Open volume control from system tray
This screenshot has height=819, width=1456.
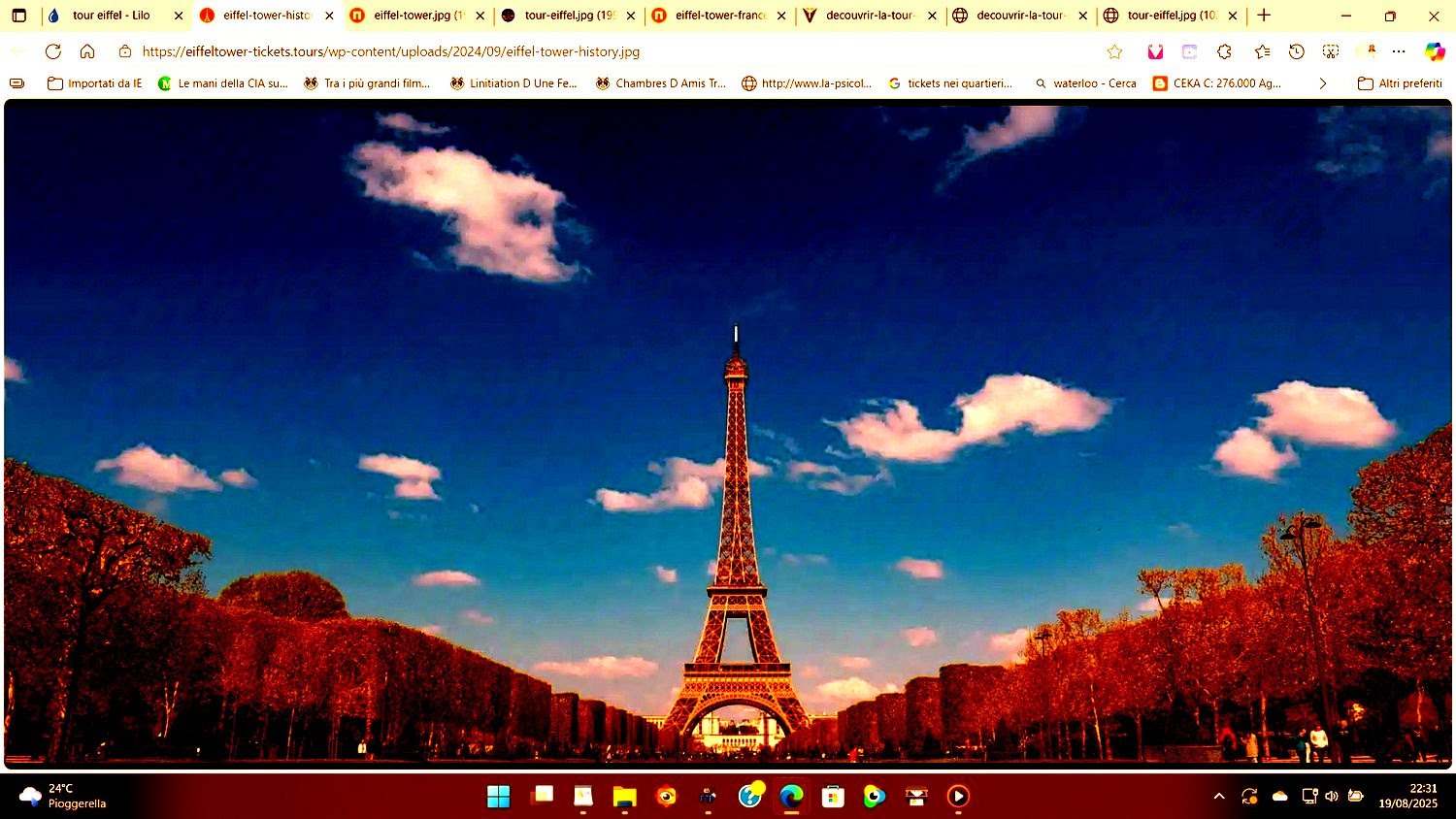1331,796
